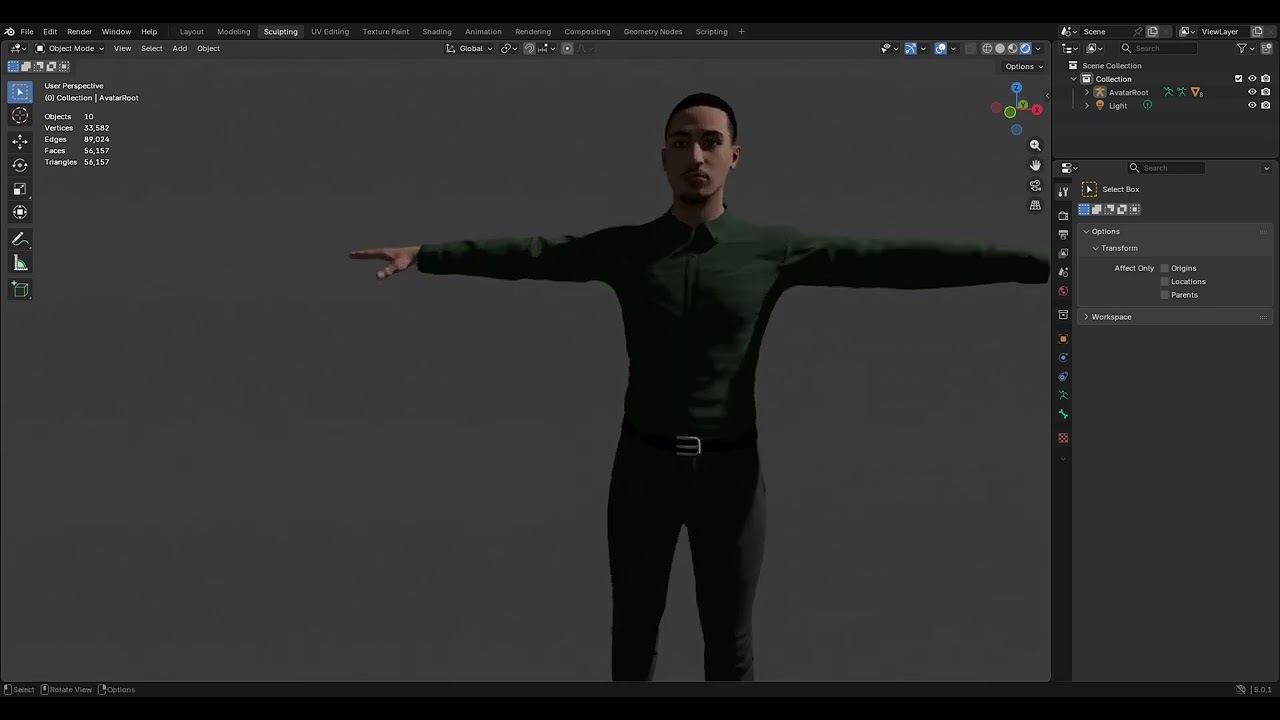Open the Tool properties tab
1280x720 pixels.
pos(1063,190)
